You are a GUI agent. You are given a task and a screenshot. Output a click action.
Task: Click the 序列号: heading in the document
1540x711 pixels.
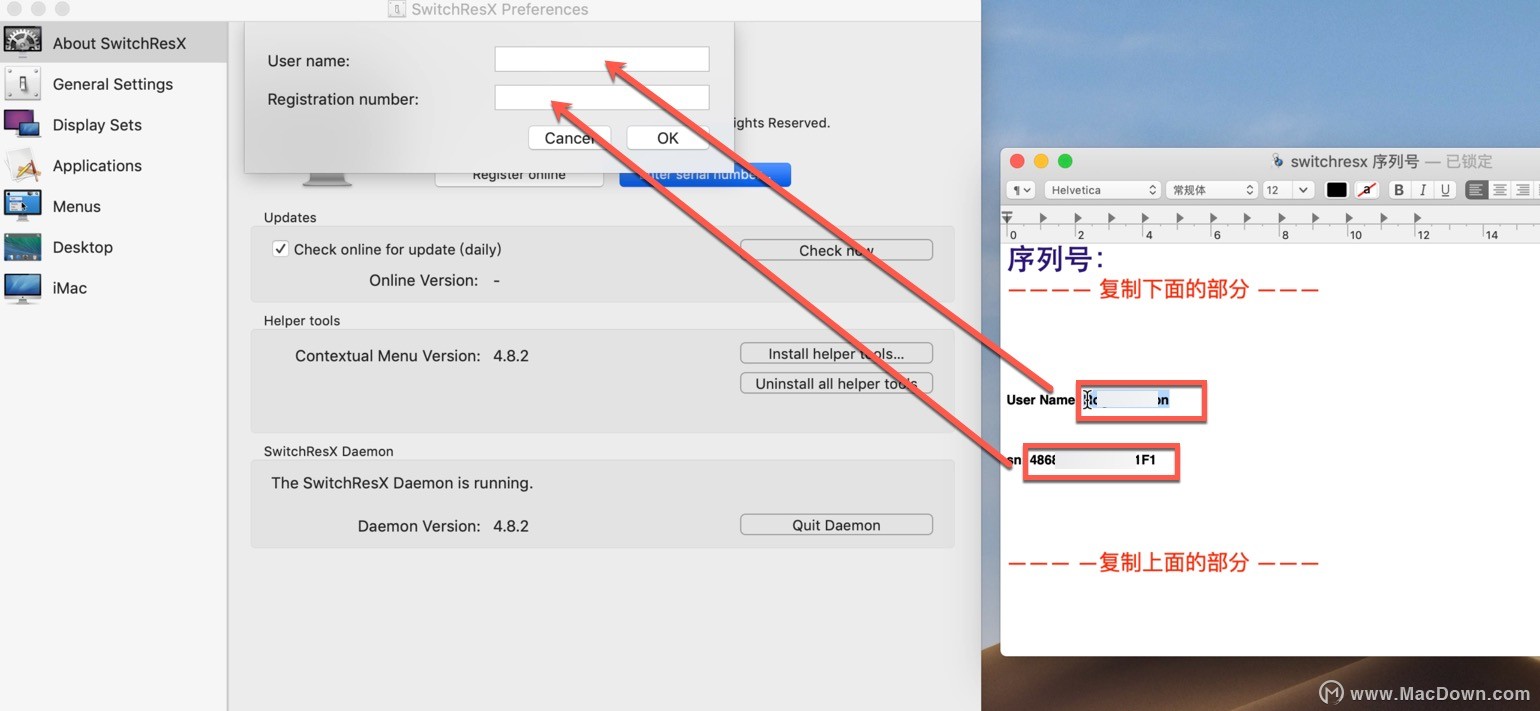(1056, 260)
